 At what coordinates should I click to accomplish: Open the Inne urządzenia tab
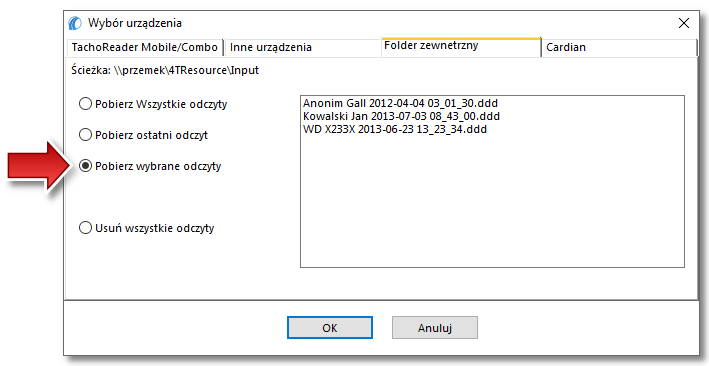(x=303, y=47)
